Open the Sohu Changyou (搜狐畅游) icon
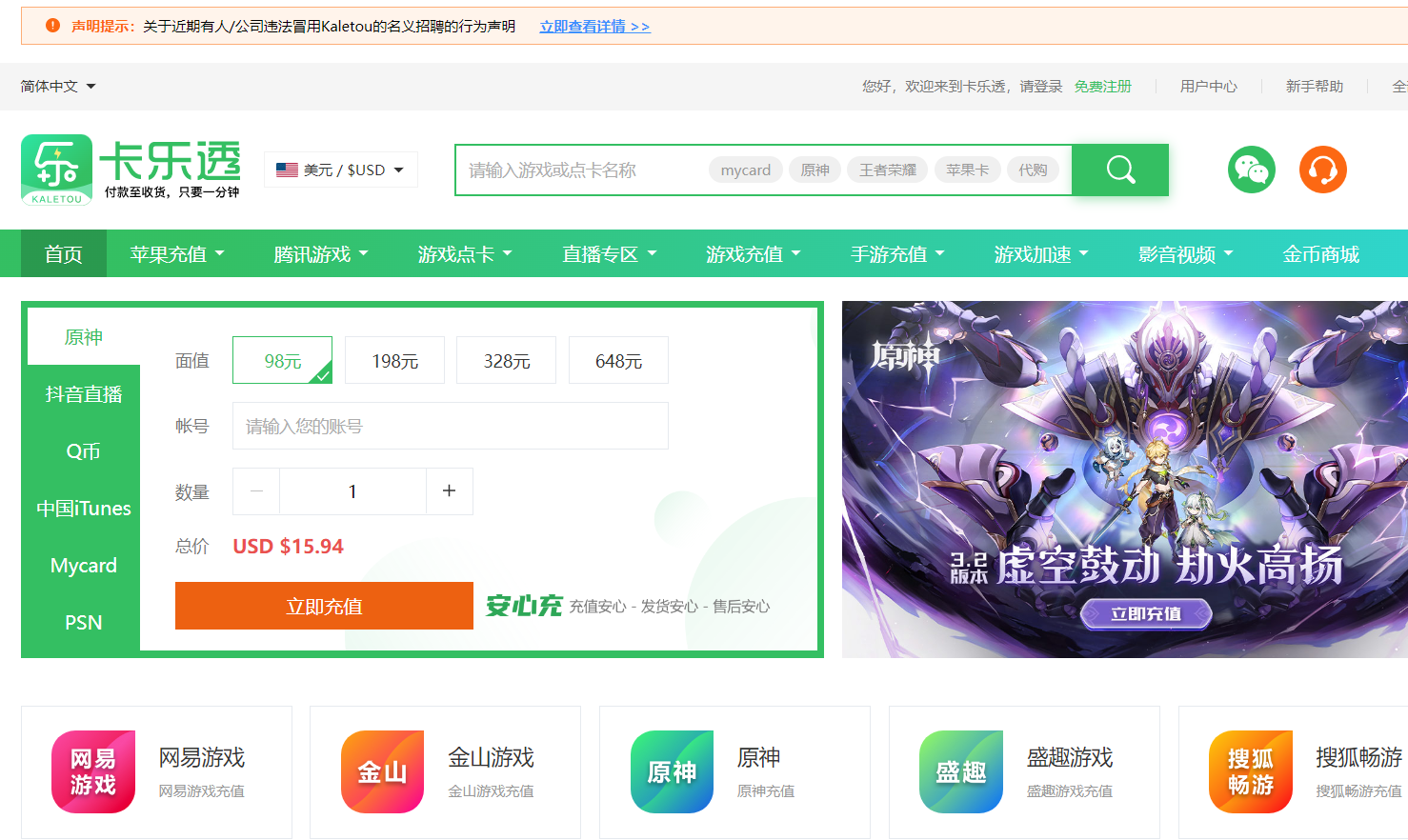 1251,771
